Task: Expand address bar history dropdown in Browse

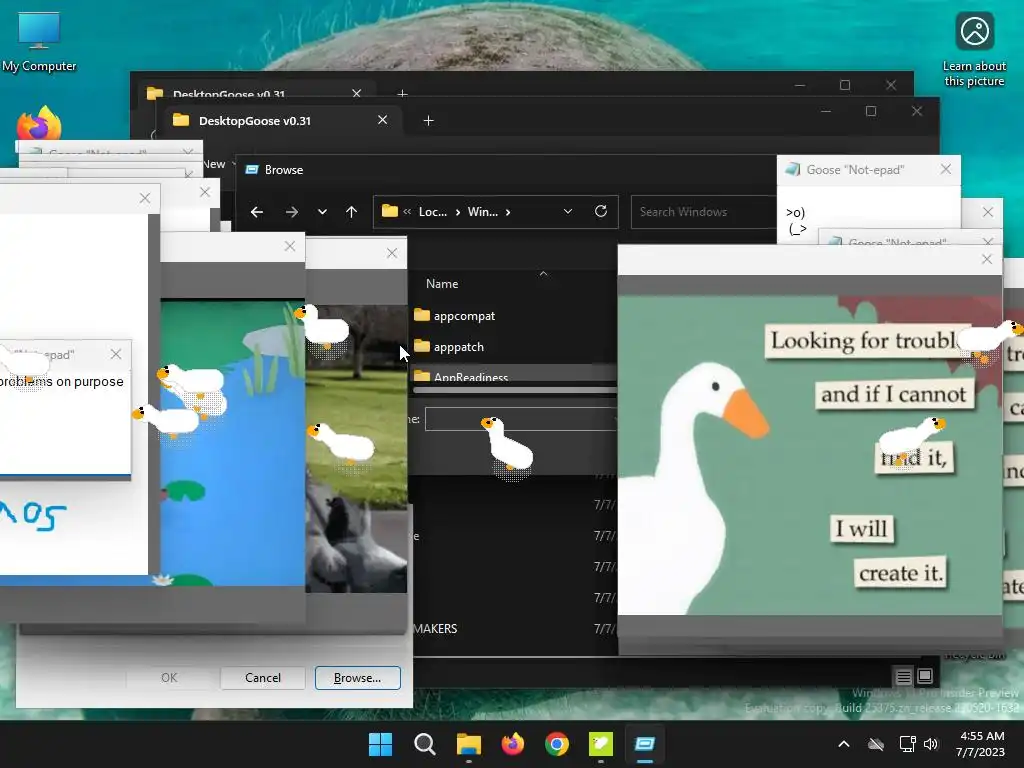Action: (x=568, y=211)
